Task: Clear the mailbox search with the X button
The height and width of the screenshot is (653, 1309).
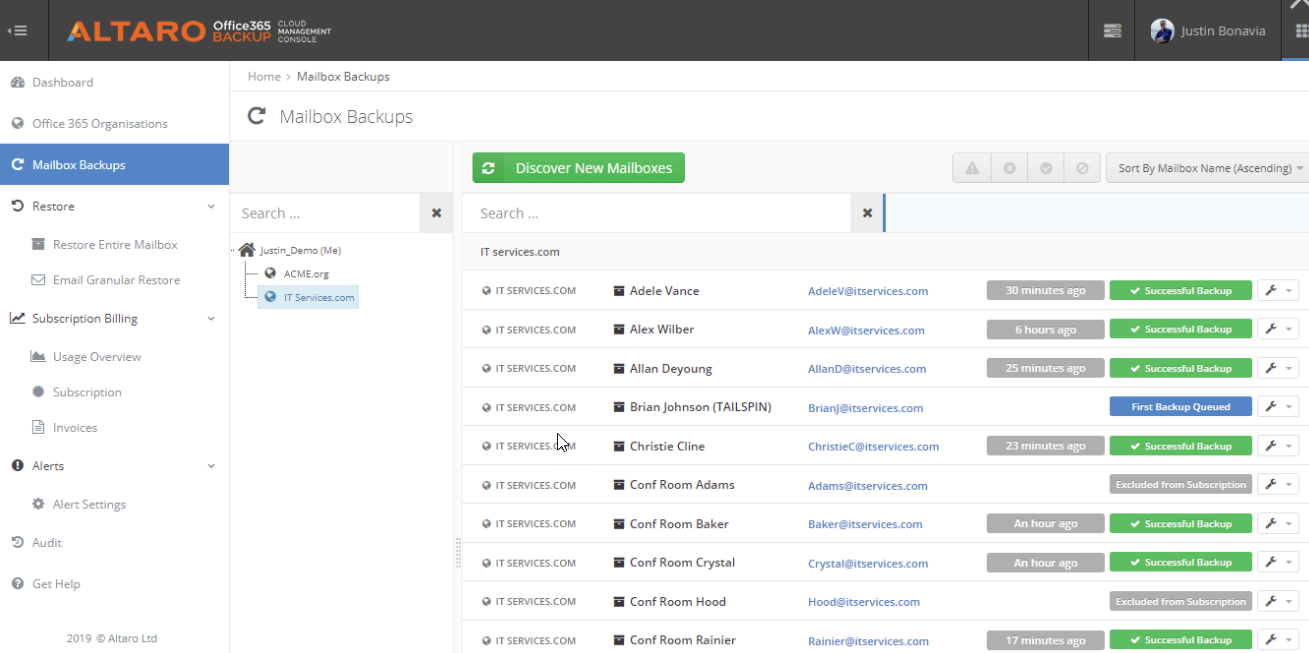Action: (867, 213)
